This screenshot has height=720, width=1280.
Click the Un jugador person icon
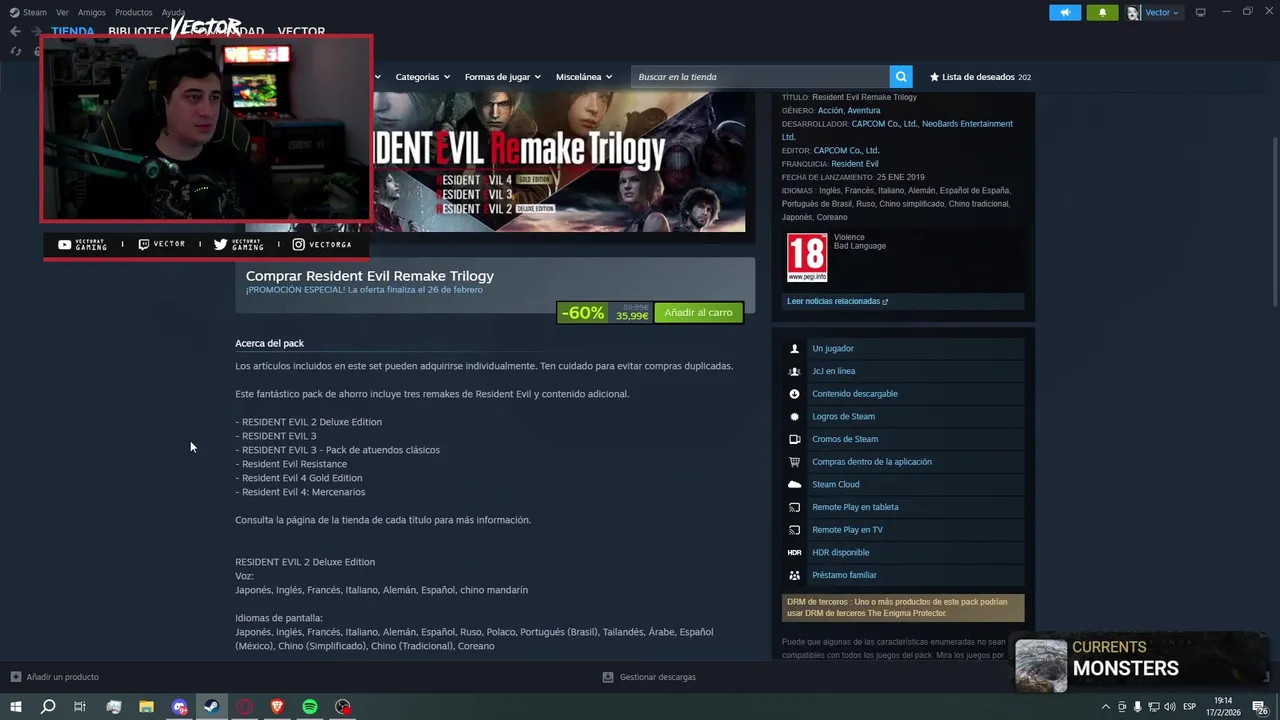tap(795, 349)
